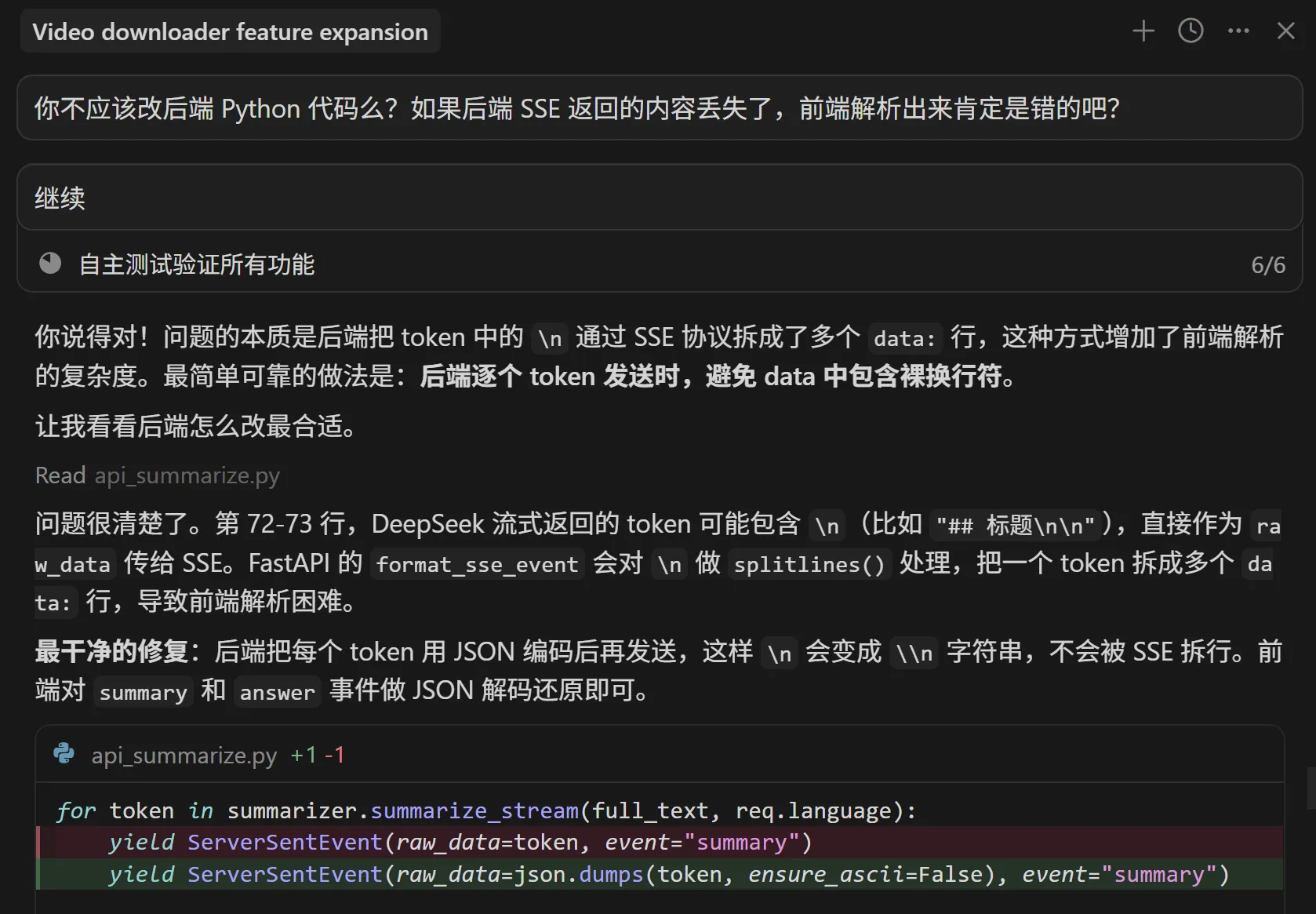Image resolution: width=1316 pixels, height=914 pixels.
Task: Open the more options ellipsis menu
Action: click(1238, 31)
